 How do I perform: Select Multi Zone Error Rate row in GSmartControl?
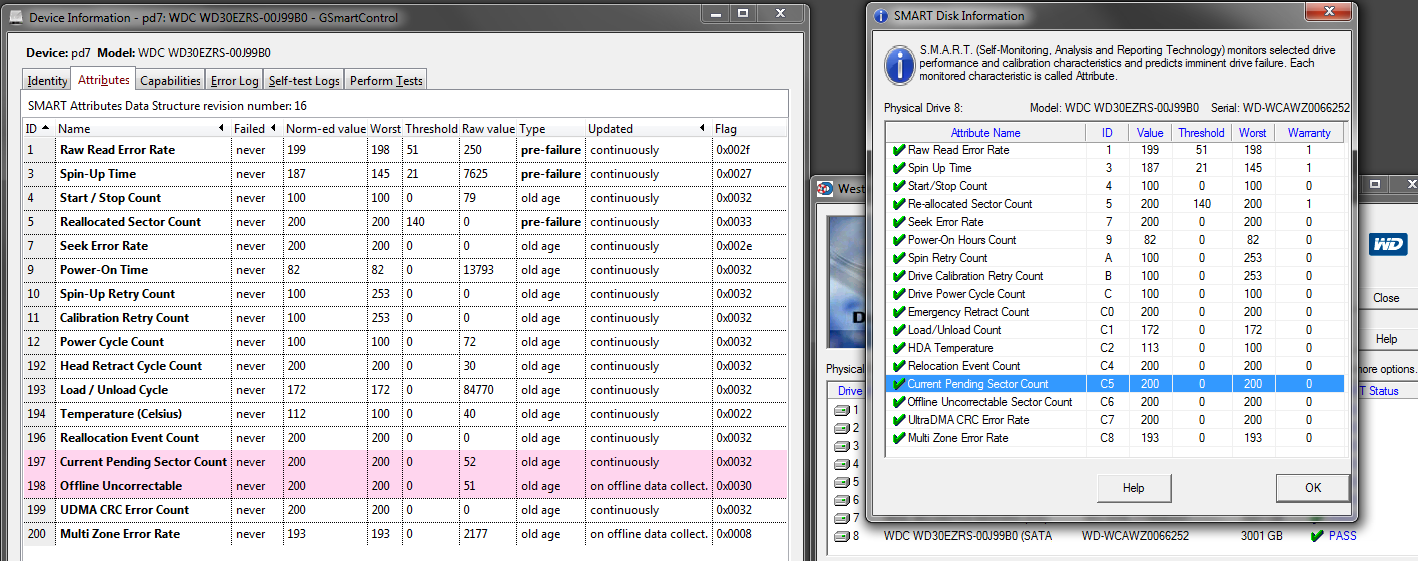pos(405,534)
